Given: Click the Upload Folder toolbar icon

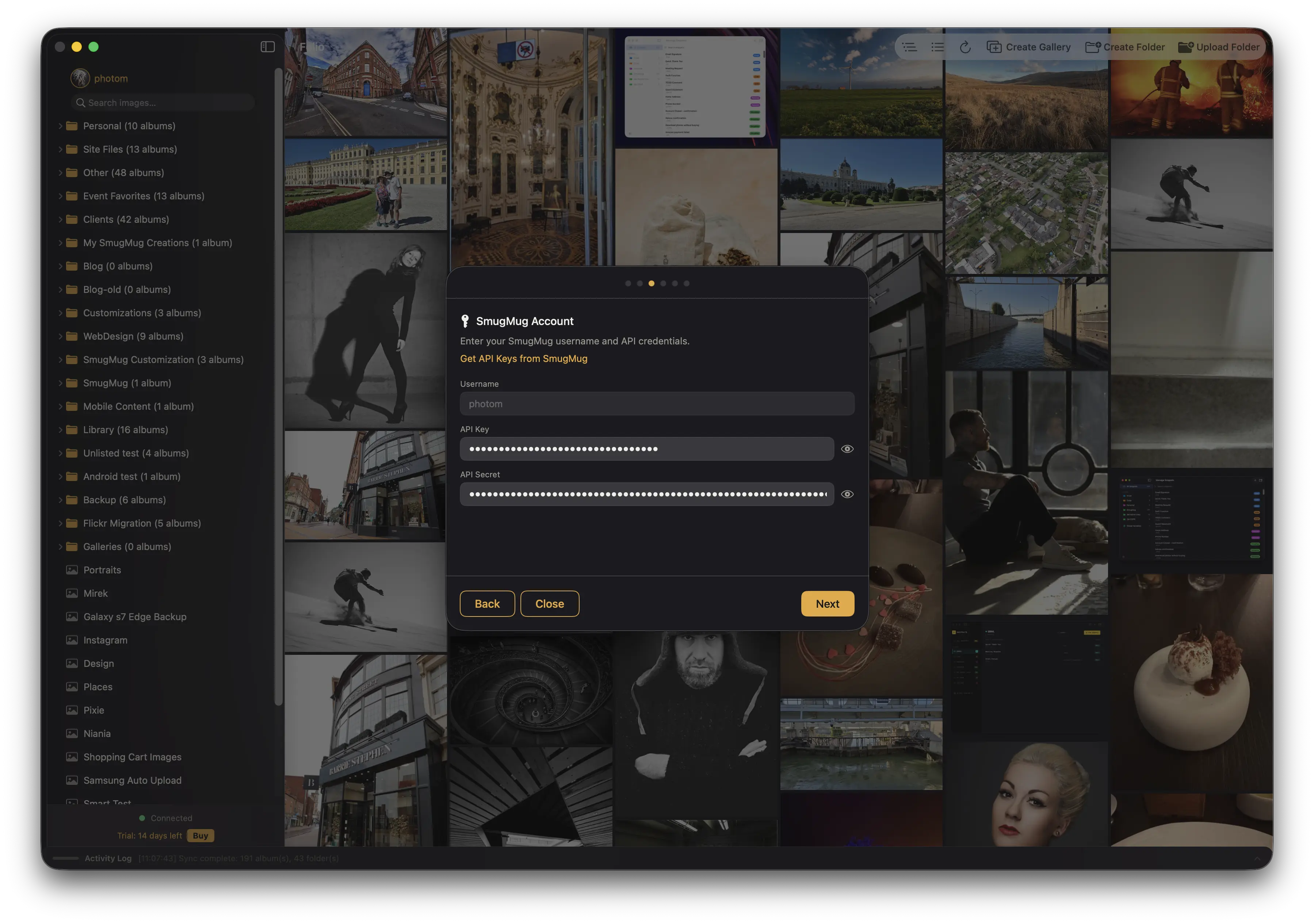Looking at the screenshot, I should tap(1185, 47).
